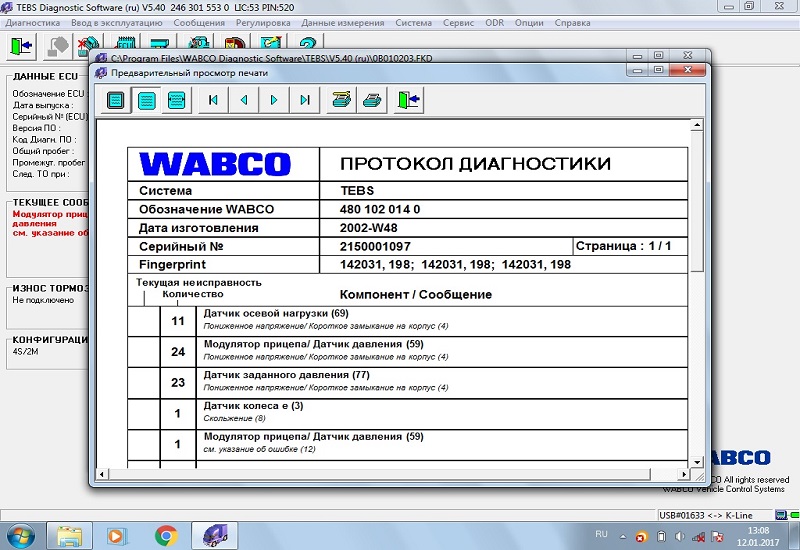Print the diagnostic protocol

(x=372, y=100)
